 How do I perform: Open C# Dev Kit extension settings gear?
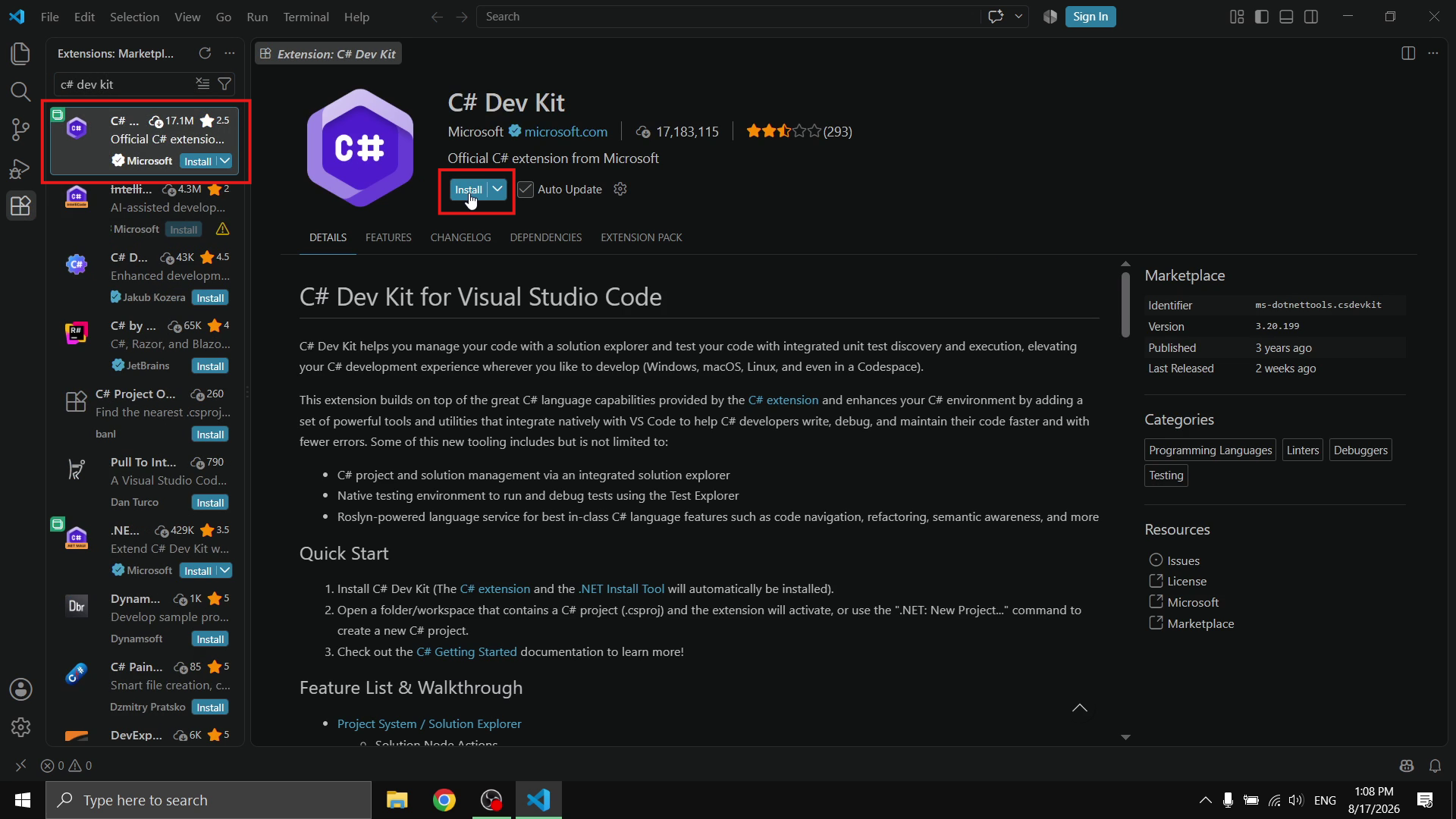tap(620, 189)
